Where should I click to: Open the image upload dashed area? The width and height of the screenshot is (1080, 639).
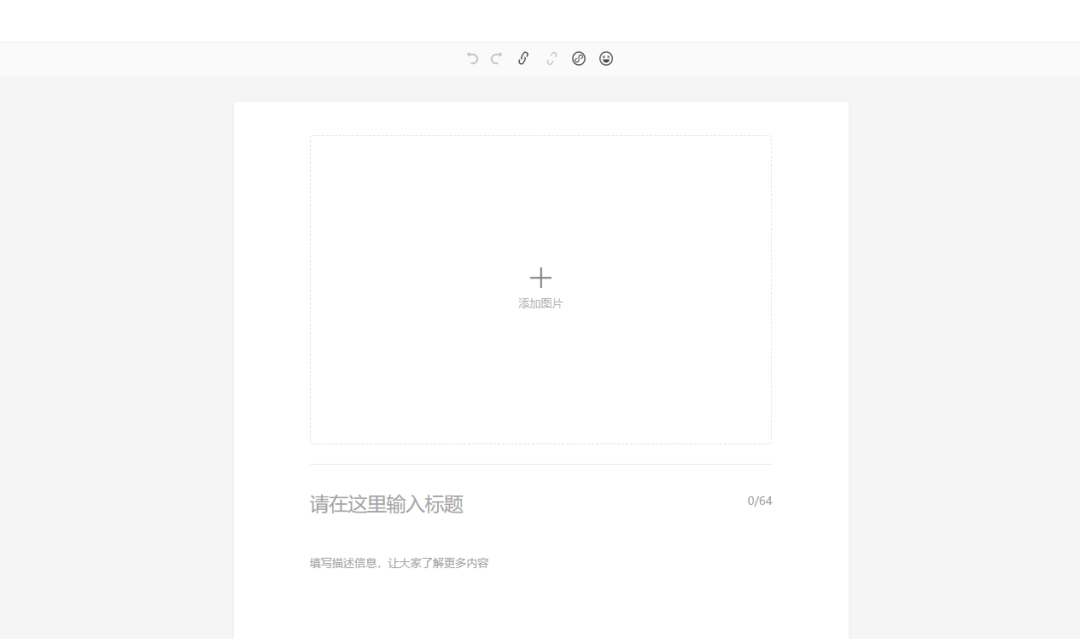(x=541, y=289)
